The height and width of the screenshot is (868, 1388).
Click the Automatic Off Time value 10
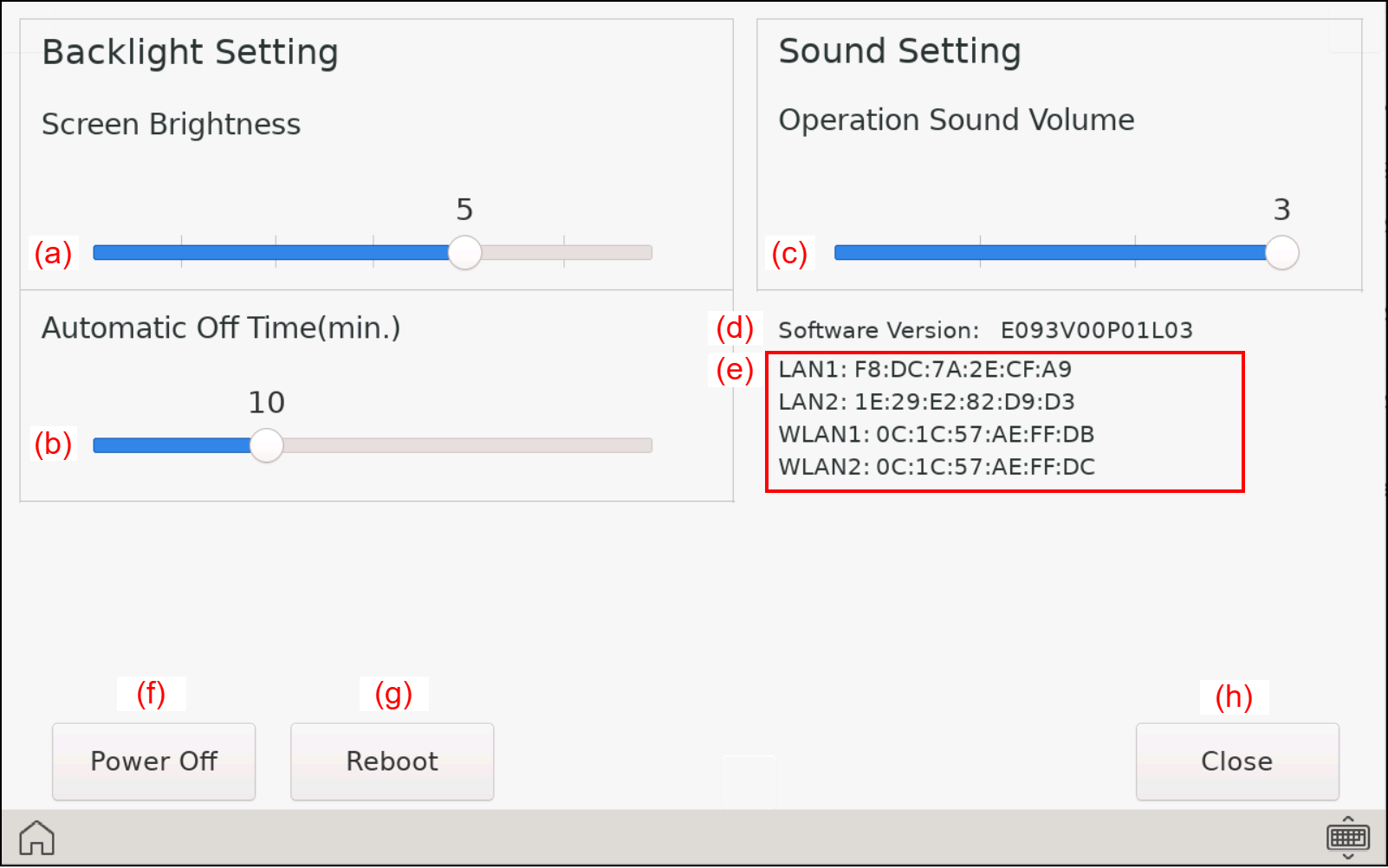point(266,403)
